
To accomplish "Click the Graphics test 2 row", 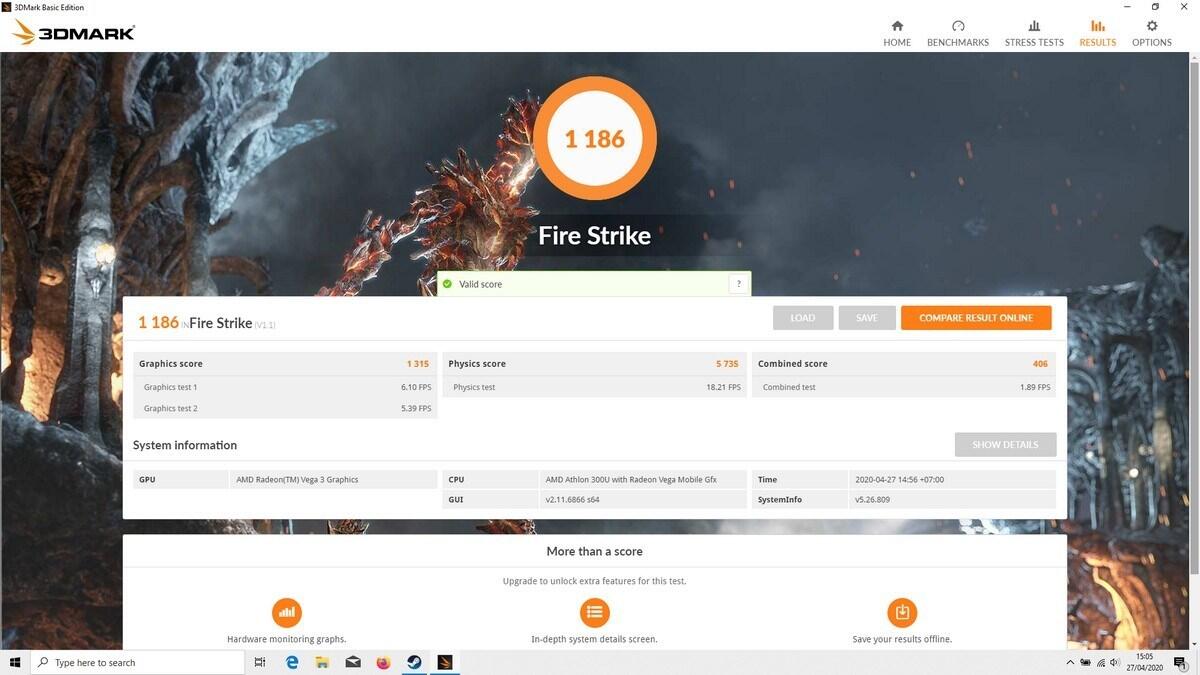I will (x=285, y=408).
